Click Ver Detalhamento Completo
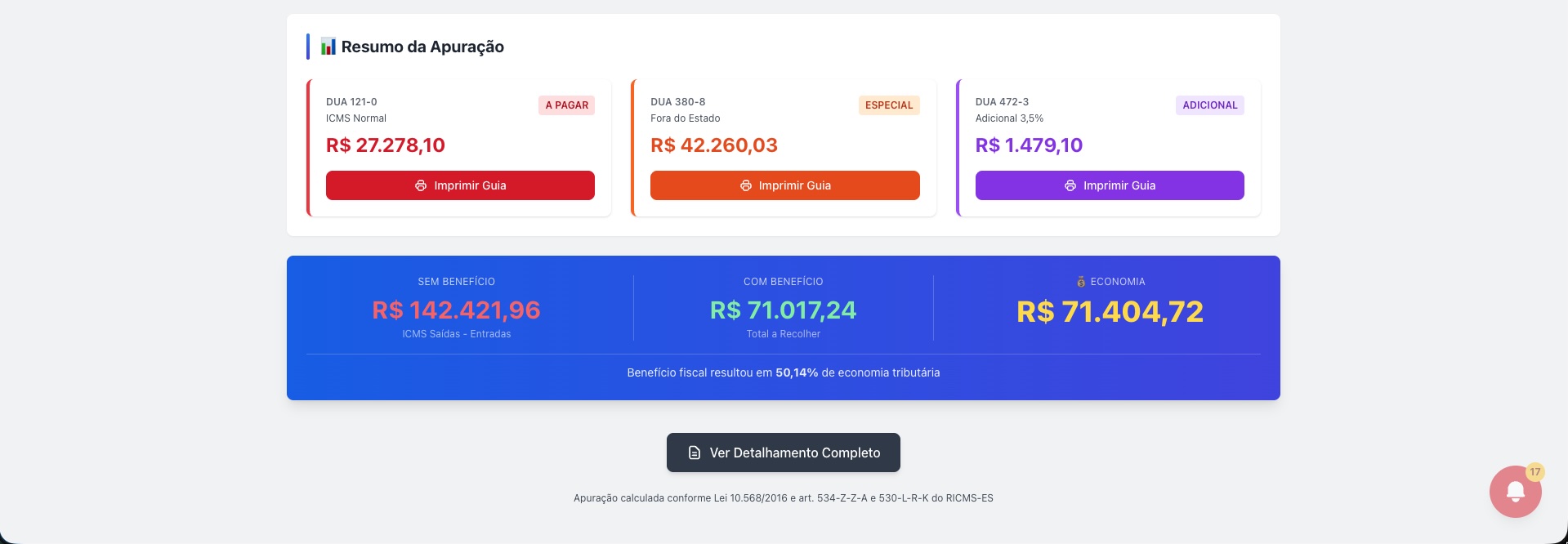This screenshot has height=544, width=1568. tap(782, 453)
